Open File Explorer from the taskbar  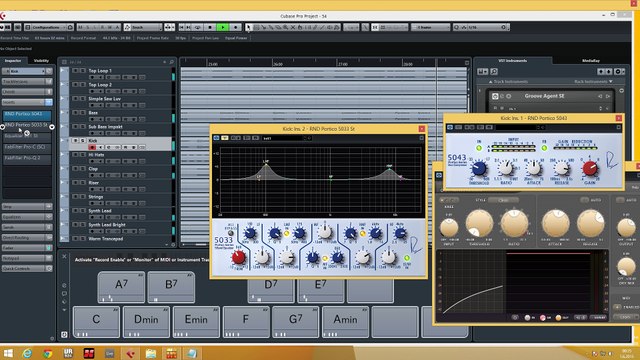[151, 353]
